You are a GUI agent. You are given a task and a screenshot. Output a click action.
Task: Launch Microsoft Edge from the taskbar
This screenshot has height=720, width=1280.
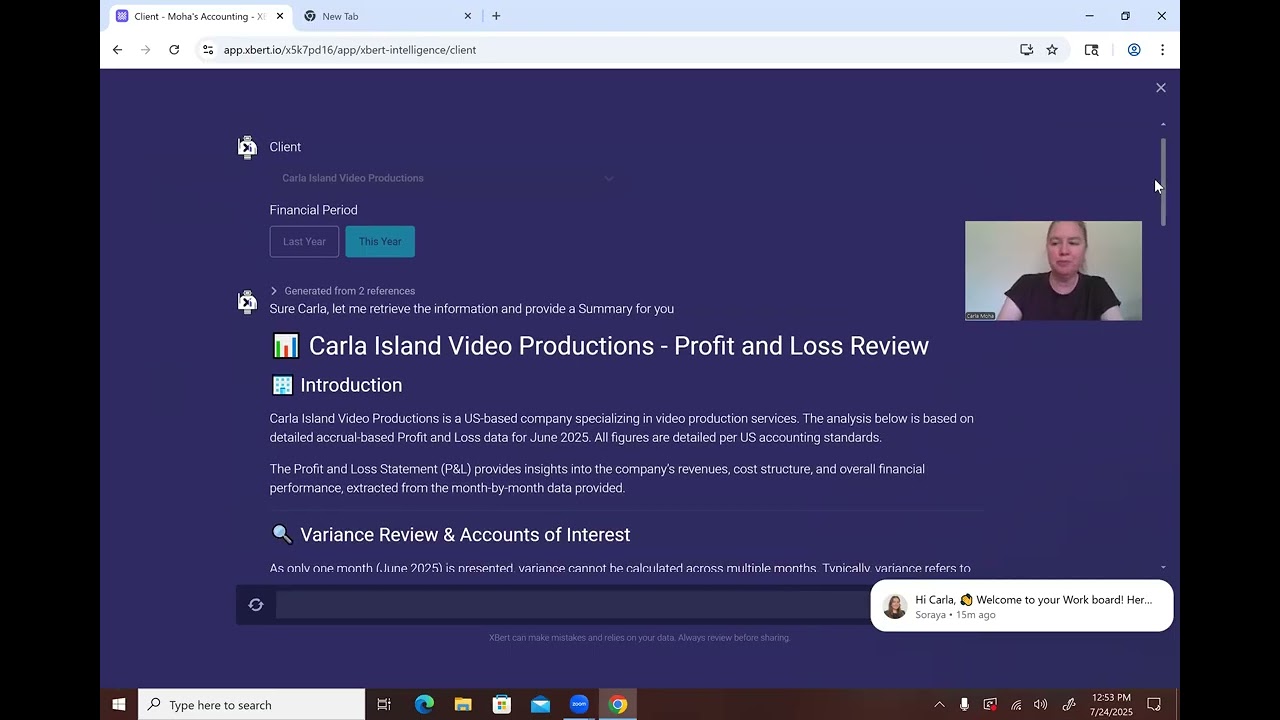point(424,705)
